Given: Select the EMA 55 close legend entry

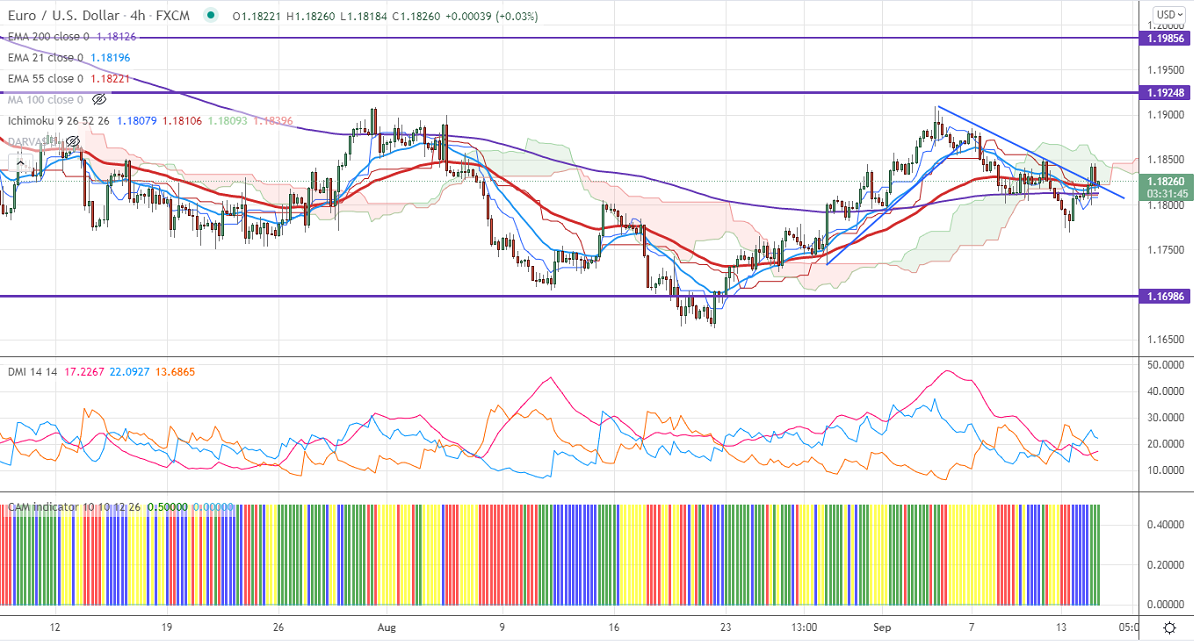Looking at the screenshot, I should click(x=45, y=78).
